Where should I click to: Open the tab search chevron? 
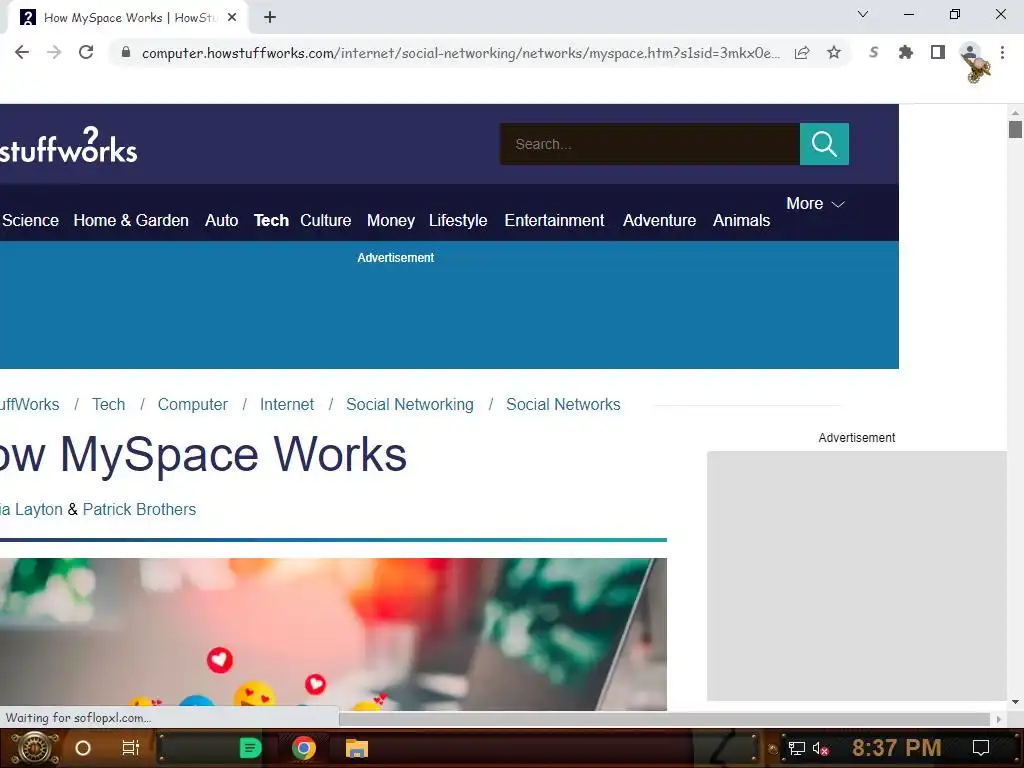pyautogui.click(x=863, y=14)
